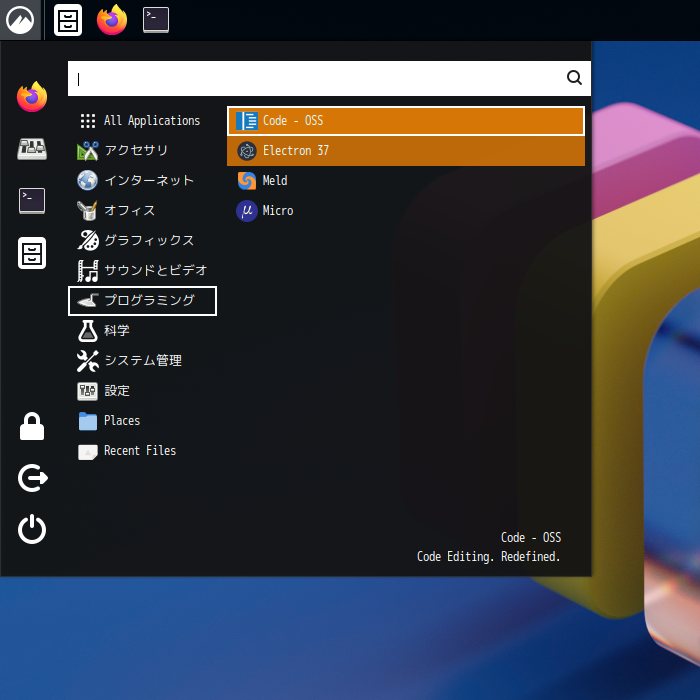
Task: Click the All Applications grid icon
Action: [x=88, y=121]
